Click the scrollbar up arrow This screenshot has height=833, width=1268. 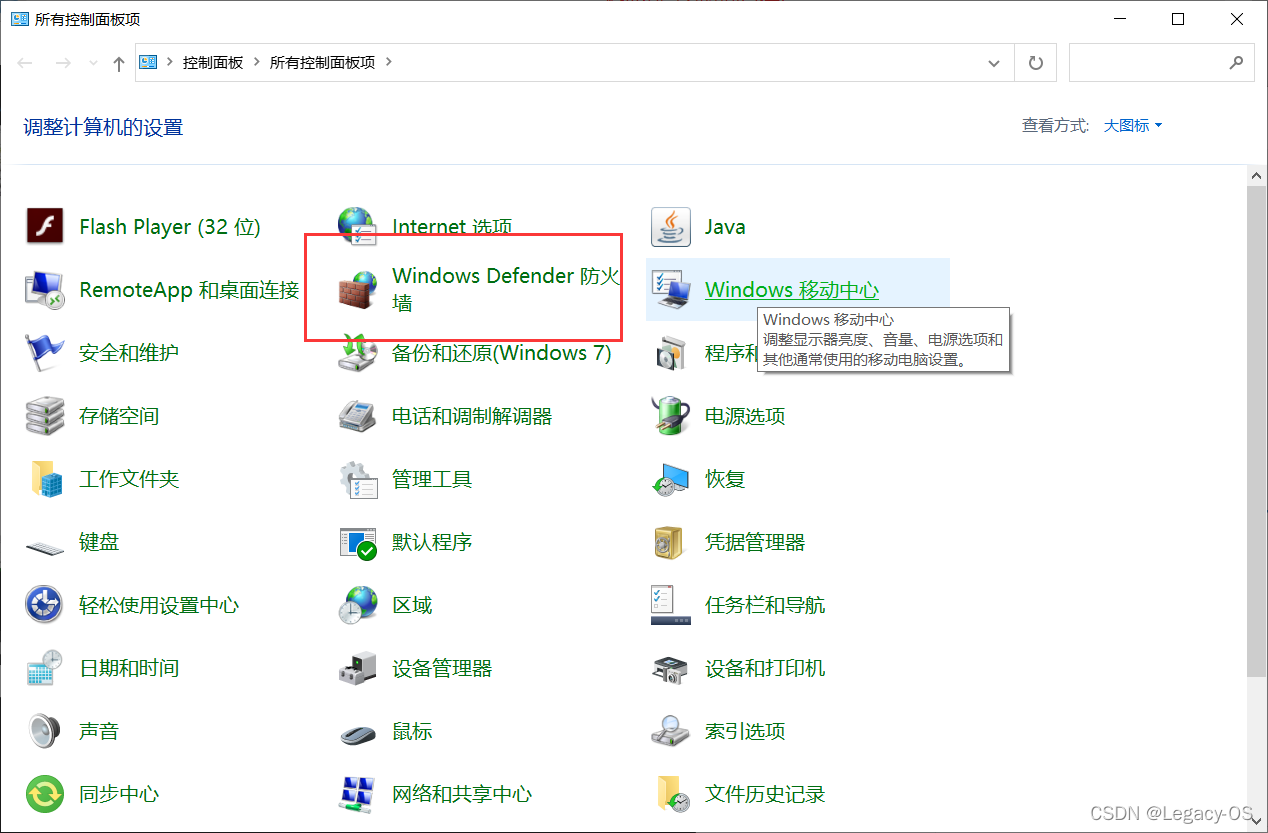1257,176
